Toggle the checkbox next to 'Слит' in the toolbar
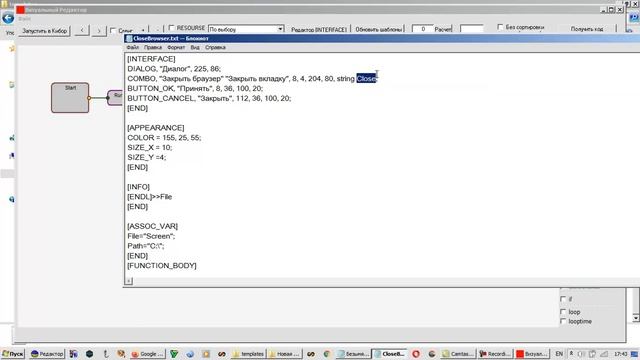 pos(113,30)
